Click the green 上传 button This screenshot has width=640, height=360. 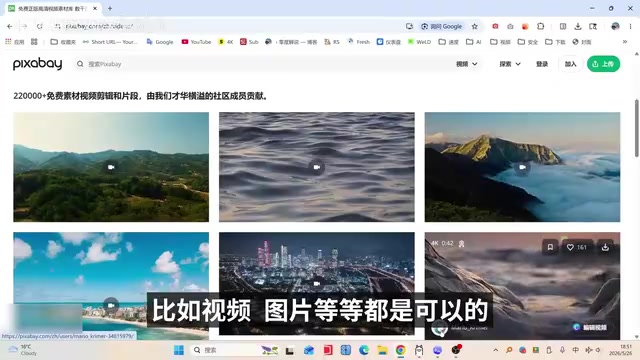pos(603,64)
